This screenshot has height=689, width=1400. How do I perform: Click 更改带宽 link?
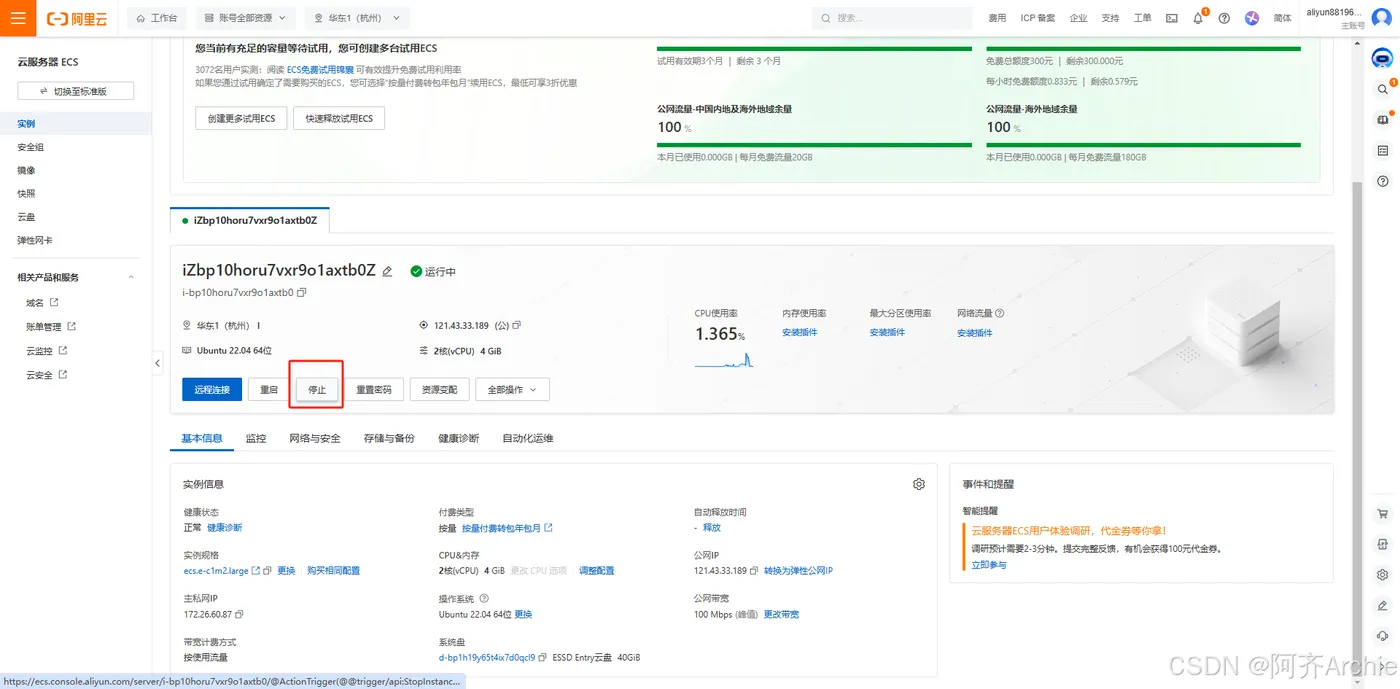click(781, 614)
